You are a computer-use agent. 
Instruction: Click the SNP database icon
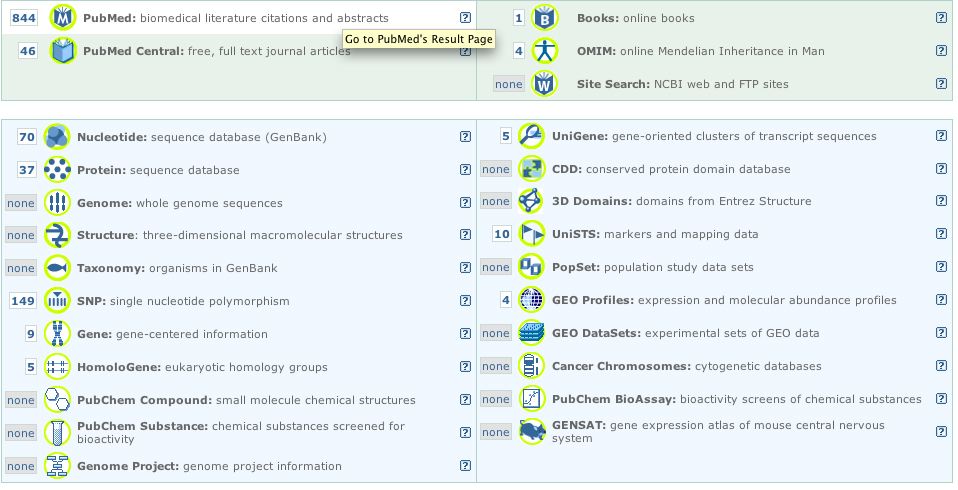point(57,301)
